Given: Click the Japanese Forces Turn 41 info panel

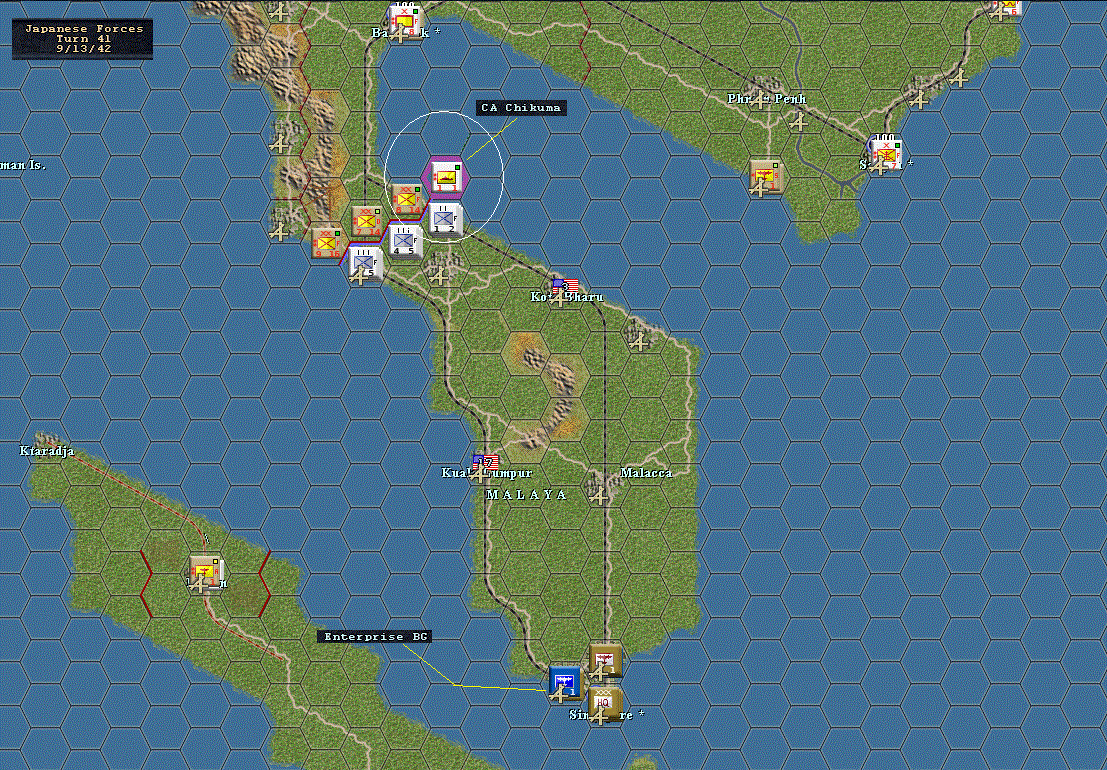Looking at the screenshot, I should [83, 39].
